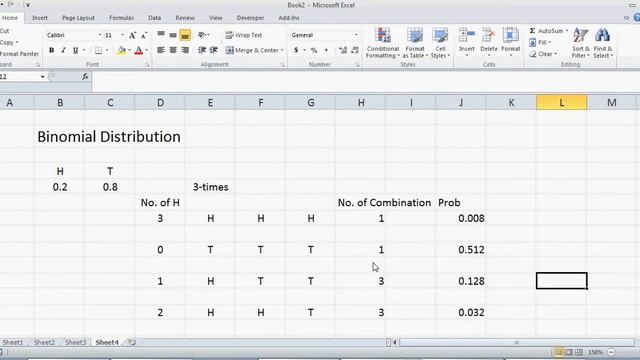Click the Shrink Font icon
640x360 pixels.
(144, 36)
